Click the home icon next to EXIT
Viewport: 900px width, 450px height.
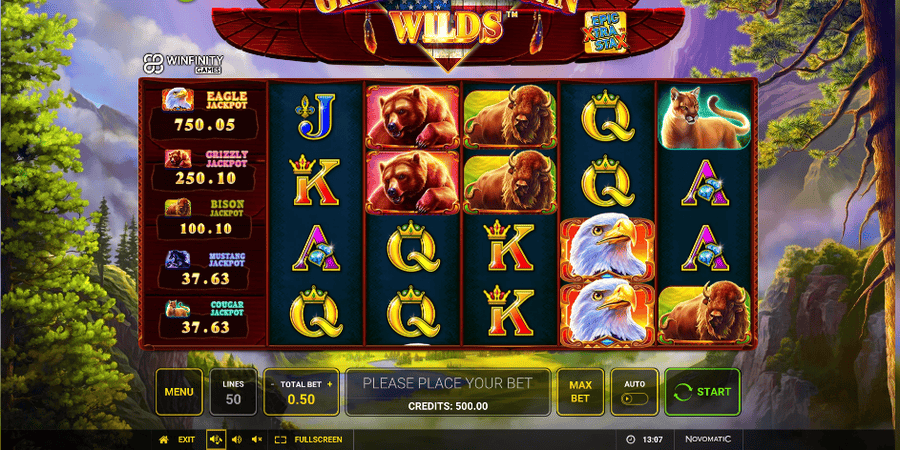[164, 440]
